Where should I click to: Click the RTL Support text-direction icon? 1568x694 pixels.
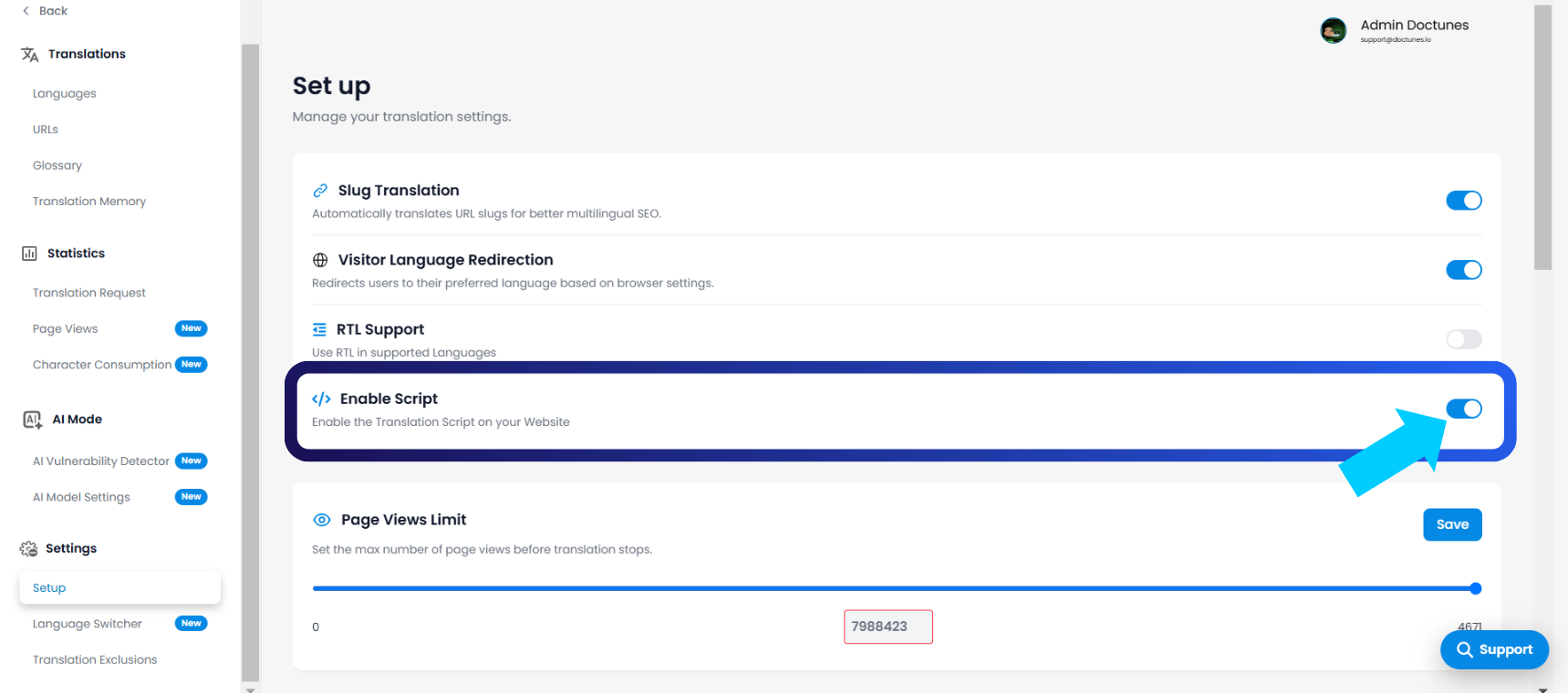pyautogui.click(x=319, y=329)
